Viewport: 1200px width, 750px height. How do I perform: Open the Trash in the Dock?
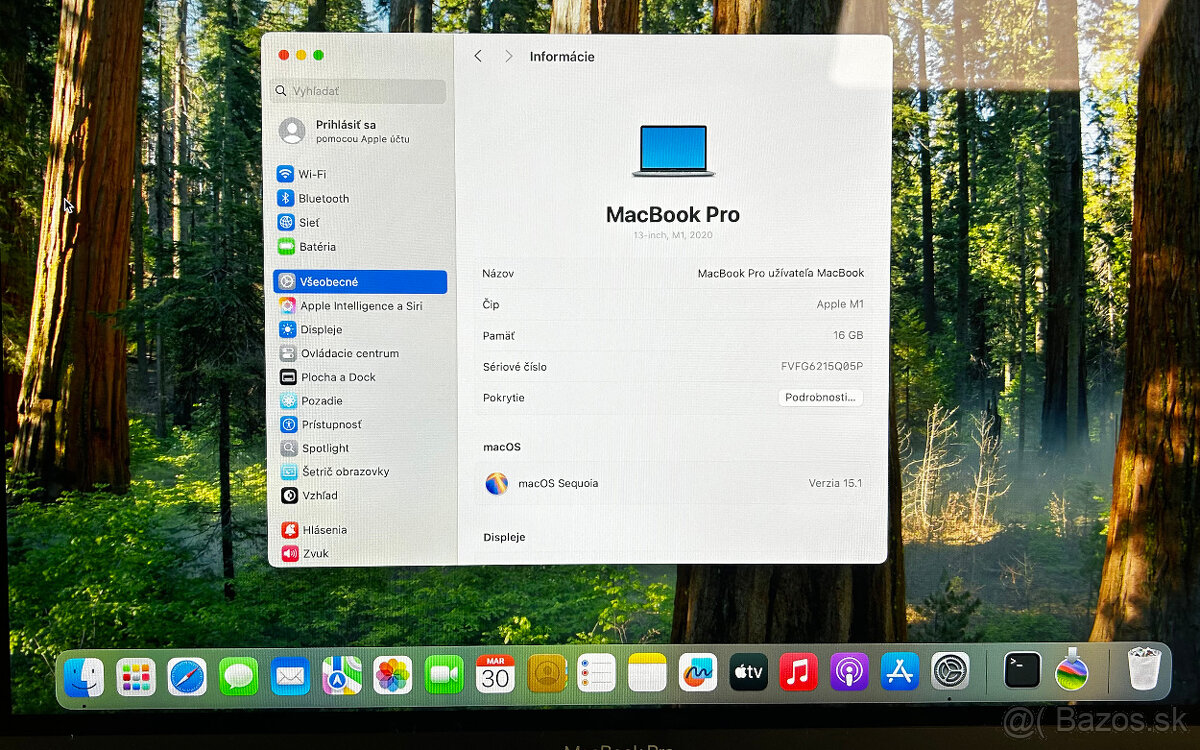1144,670
